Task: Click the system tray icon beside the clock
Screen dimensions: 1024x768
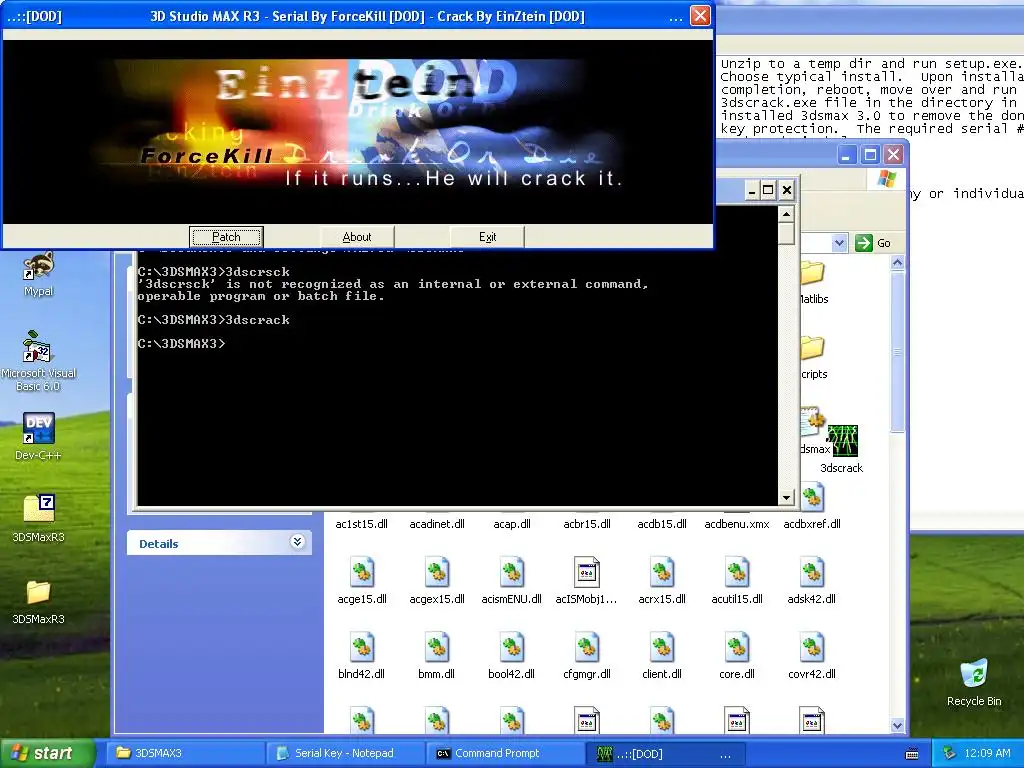Action: click(949, 754)
